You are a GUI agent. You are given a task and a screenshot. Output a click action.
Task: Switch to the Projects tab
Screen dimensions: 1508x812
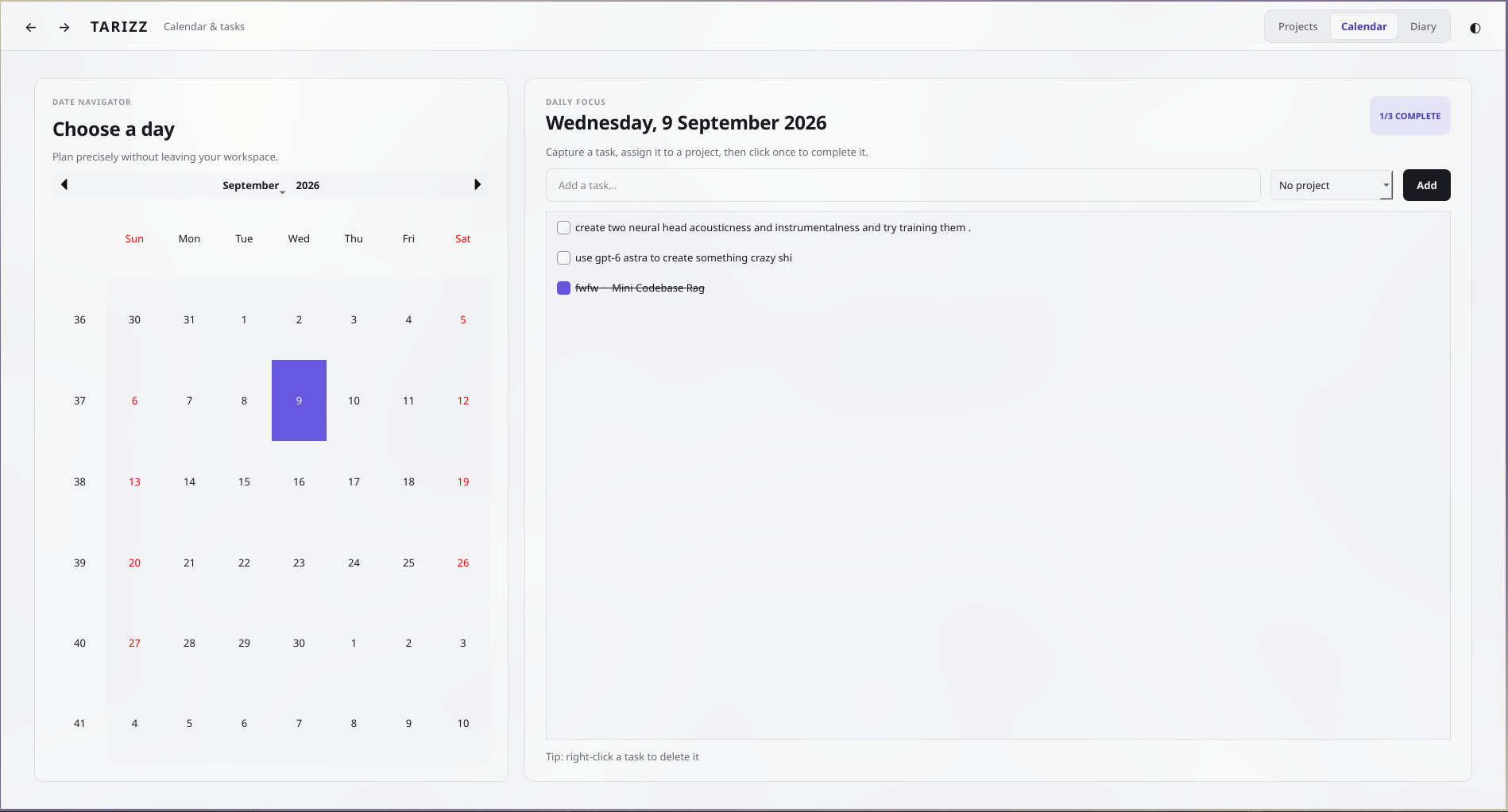tap(1297, 27)
